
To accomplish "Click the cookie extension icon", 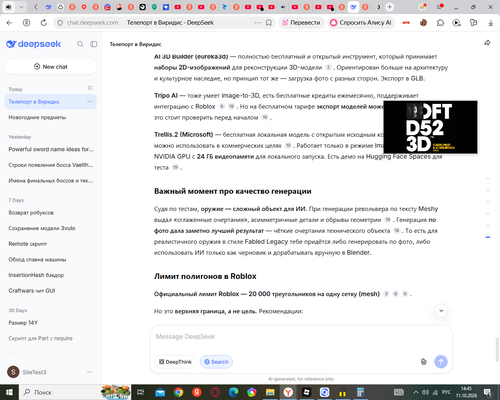I will tap(423, 23).
